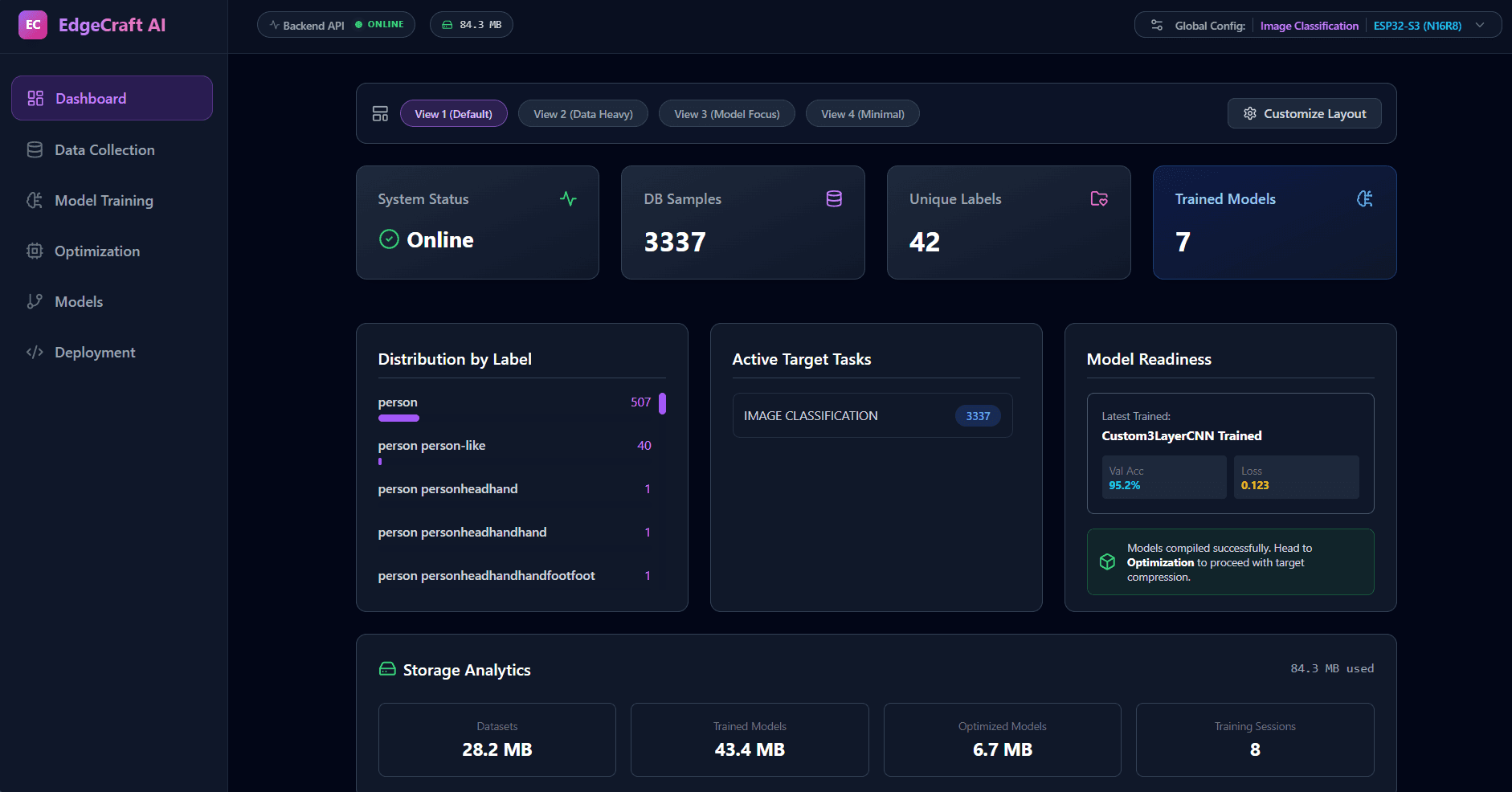Viewport: 1512px width, 792px height.
Task: Click the Dashboard grid icon in sidebar
Action: 35,98
